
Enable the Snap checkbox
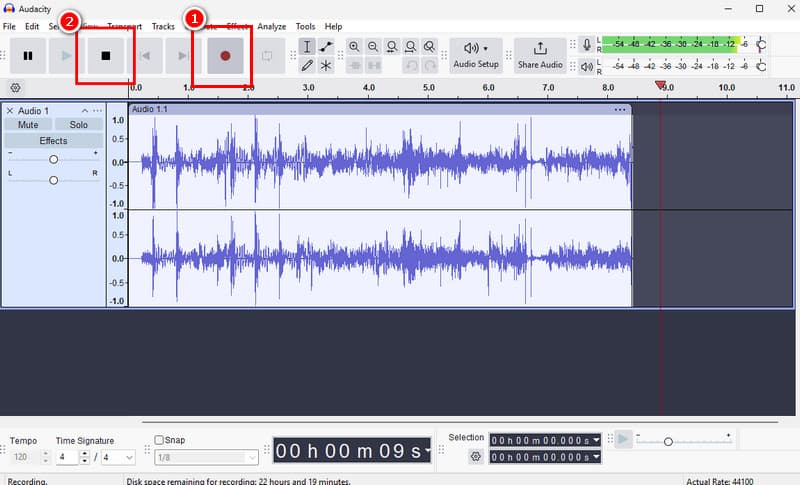(159, 440)
